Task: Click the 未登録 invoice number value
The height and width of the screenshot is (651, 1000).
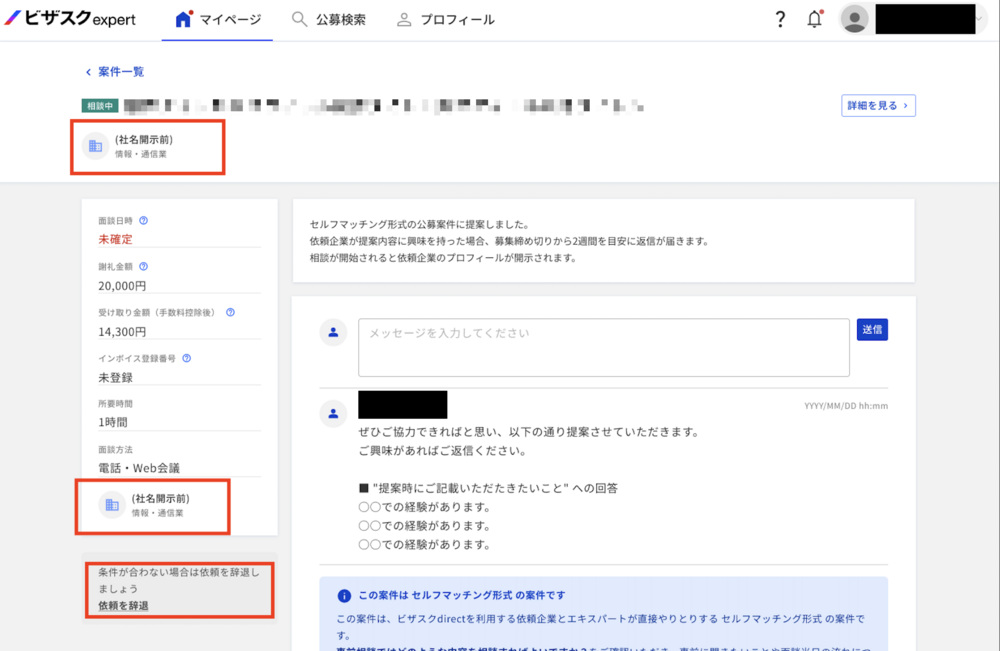Action: (115, 377)
